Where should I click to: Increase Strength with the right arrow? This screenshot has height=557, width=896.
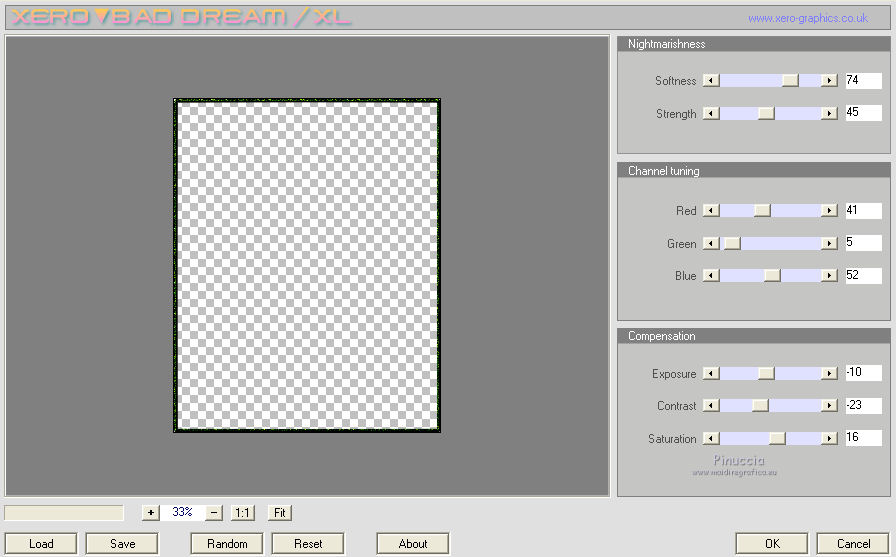tap(829, 113)
